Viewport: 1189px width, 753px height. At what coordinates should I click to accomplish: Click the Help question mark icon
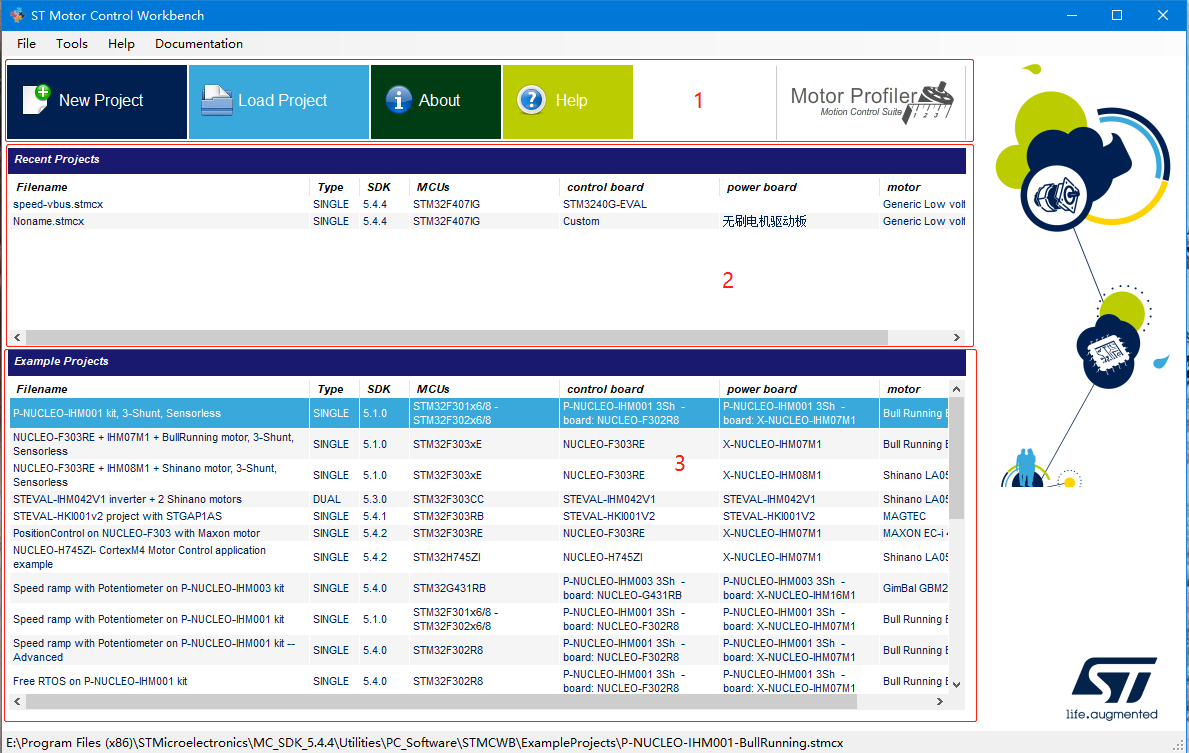pos(532,99)
